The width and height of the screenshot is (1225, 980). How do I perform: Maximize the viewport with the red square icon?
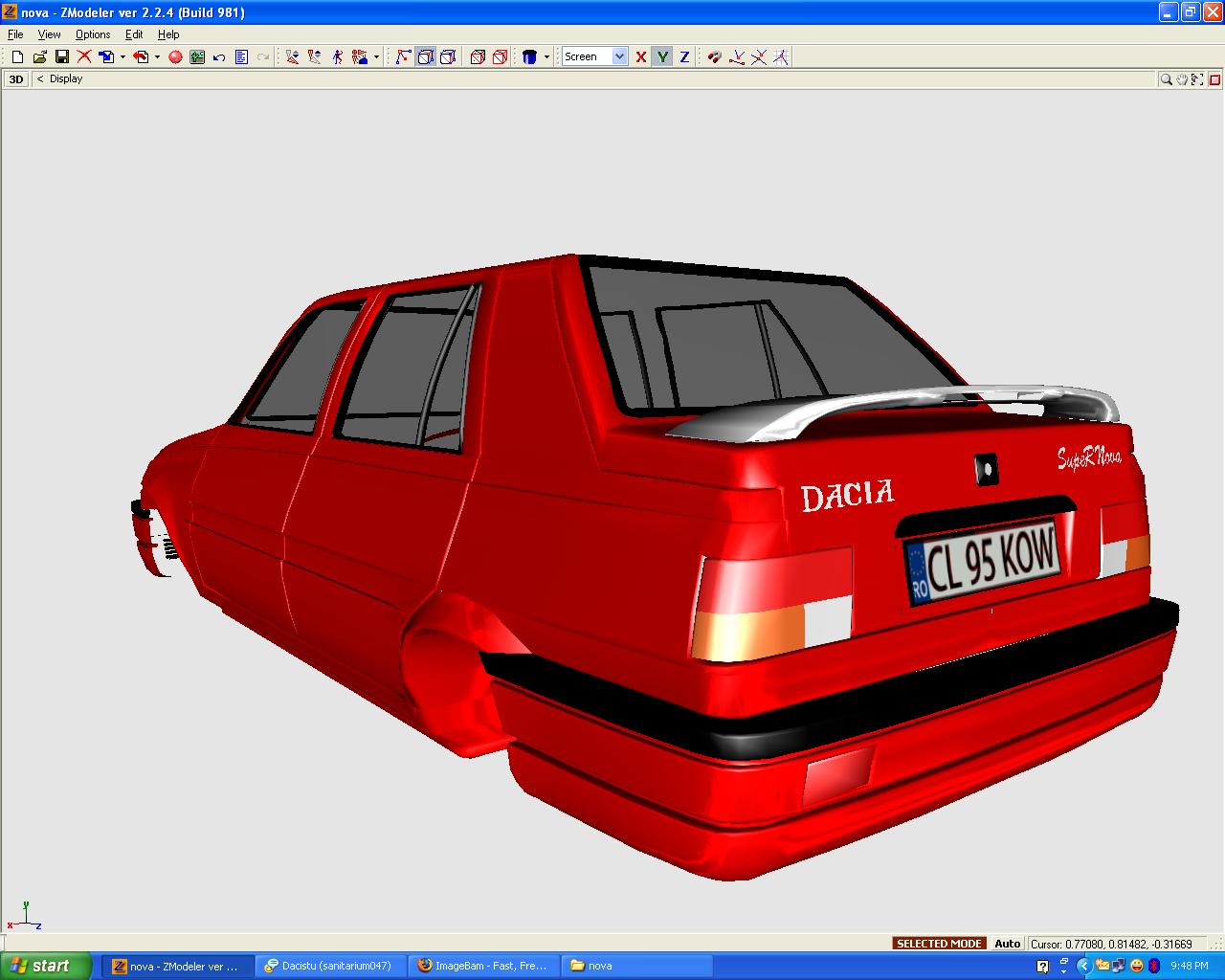[x=1214, y=79]
